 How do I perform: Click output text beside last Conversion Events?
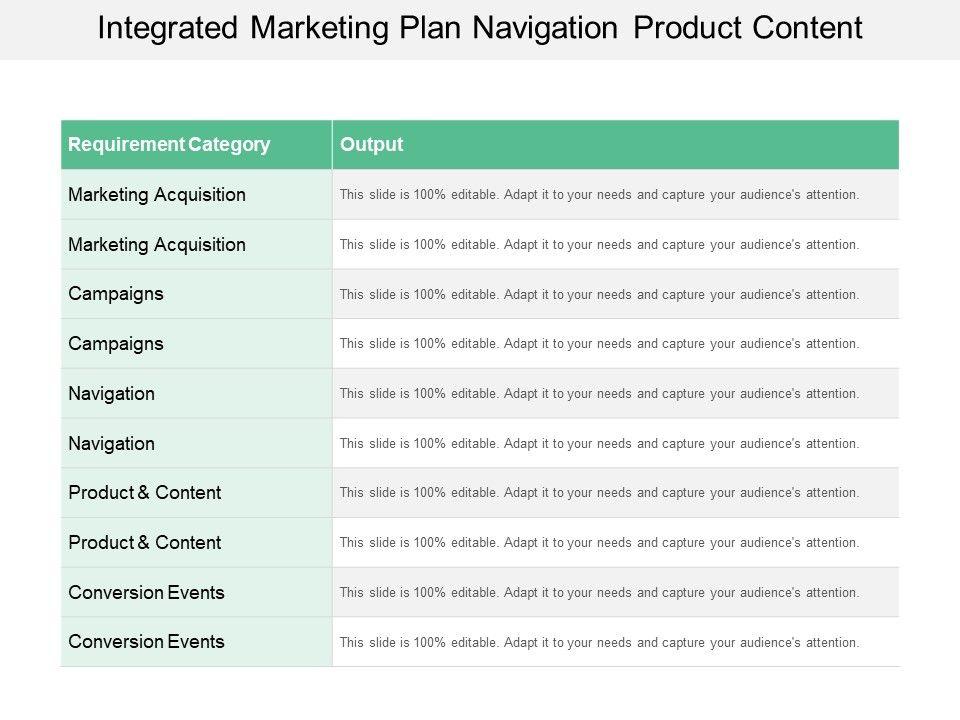coord(599,643)
